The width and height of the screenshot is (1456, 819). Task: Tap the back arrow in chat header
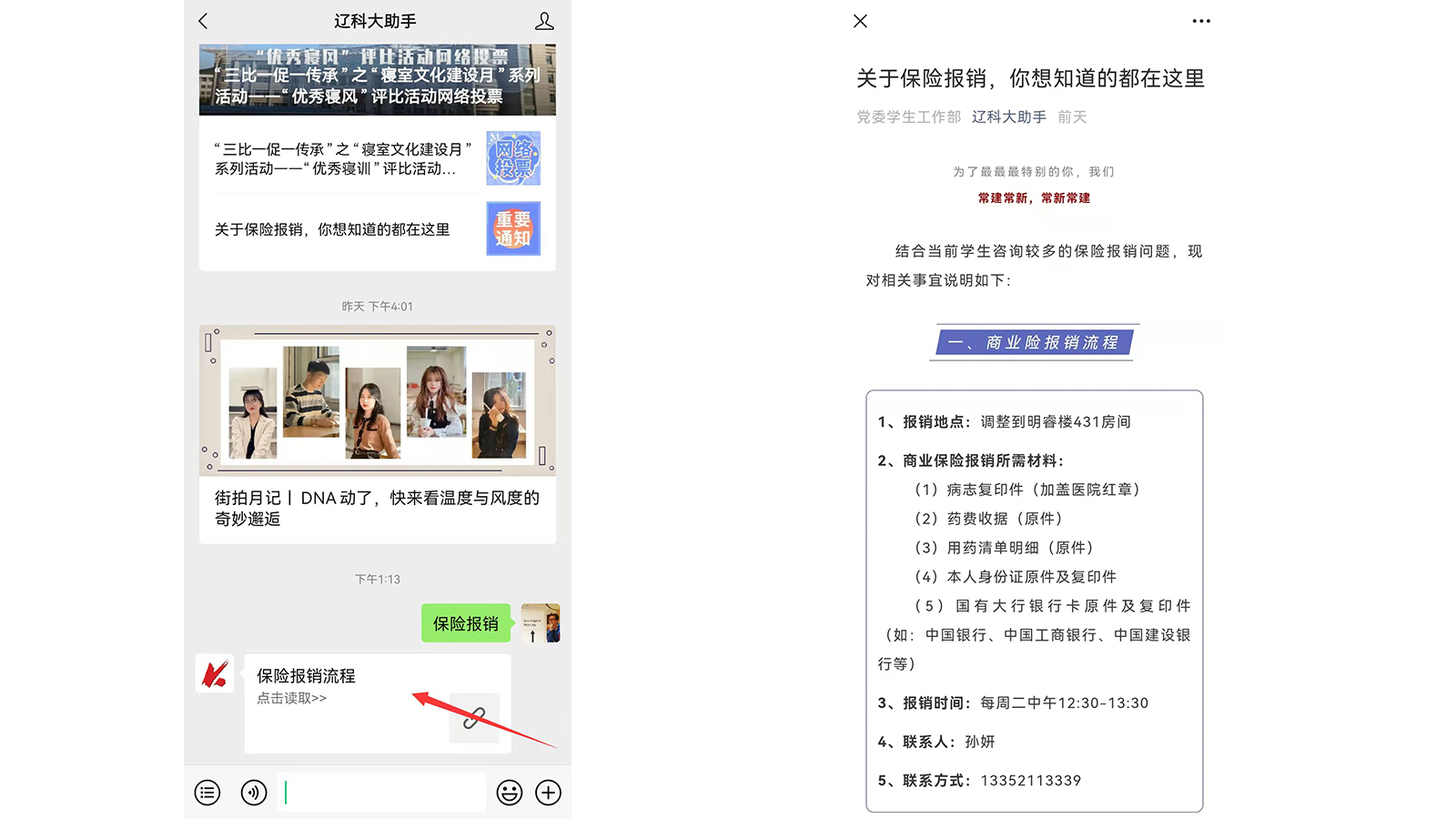point(203,21)
